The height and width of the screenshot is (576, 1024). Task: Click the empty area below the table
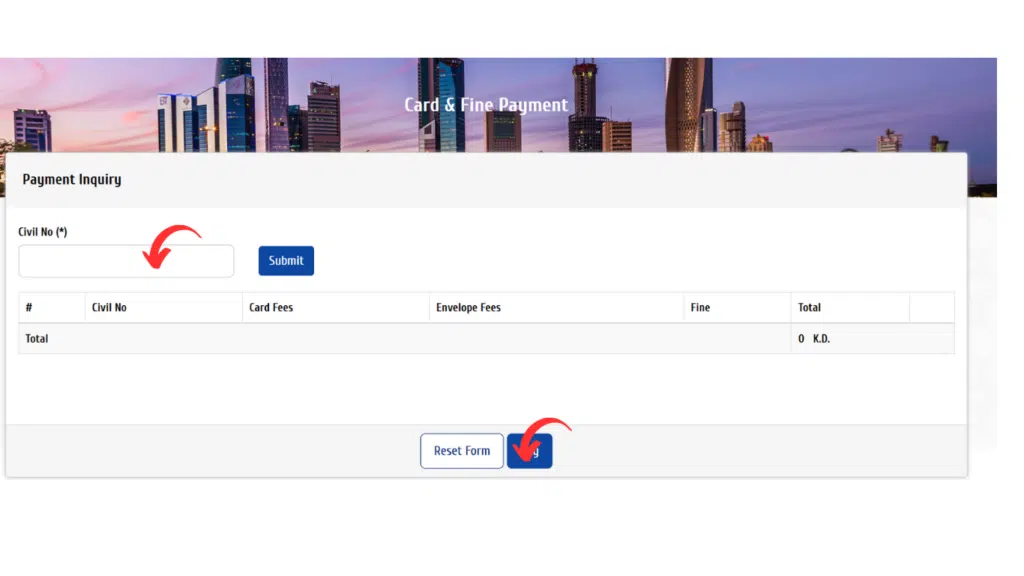(x=486, y=390)
